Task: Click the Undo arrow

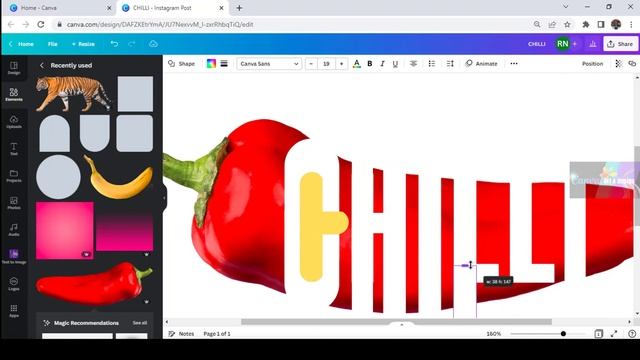Action: tap(114, 44)
